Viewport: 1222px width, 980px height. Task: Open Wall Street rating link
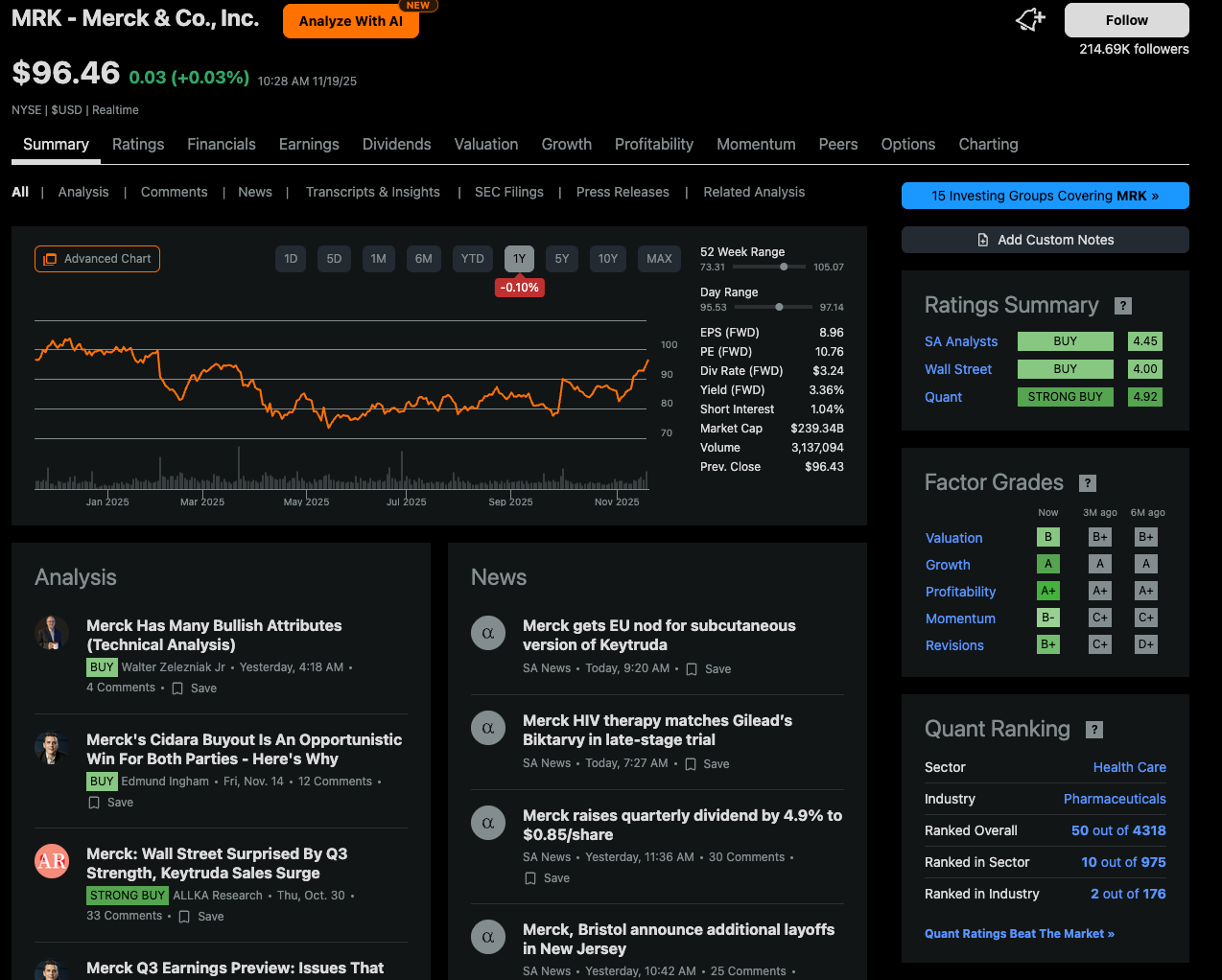coord(958,369)
